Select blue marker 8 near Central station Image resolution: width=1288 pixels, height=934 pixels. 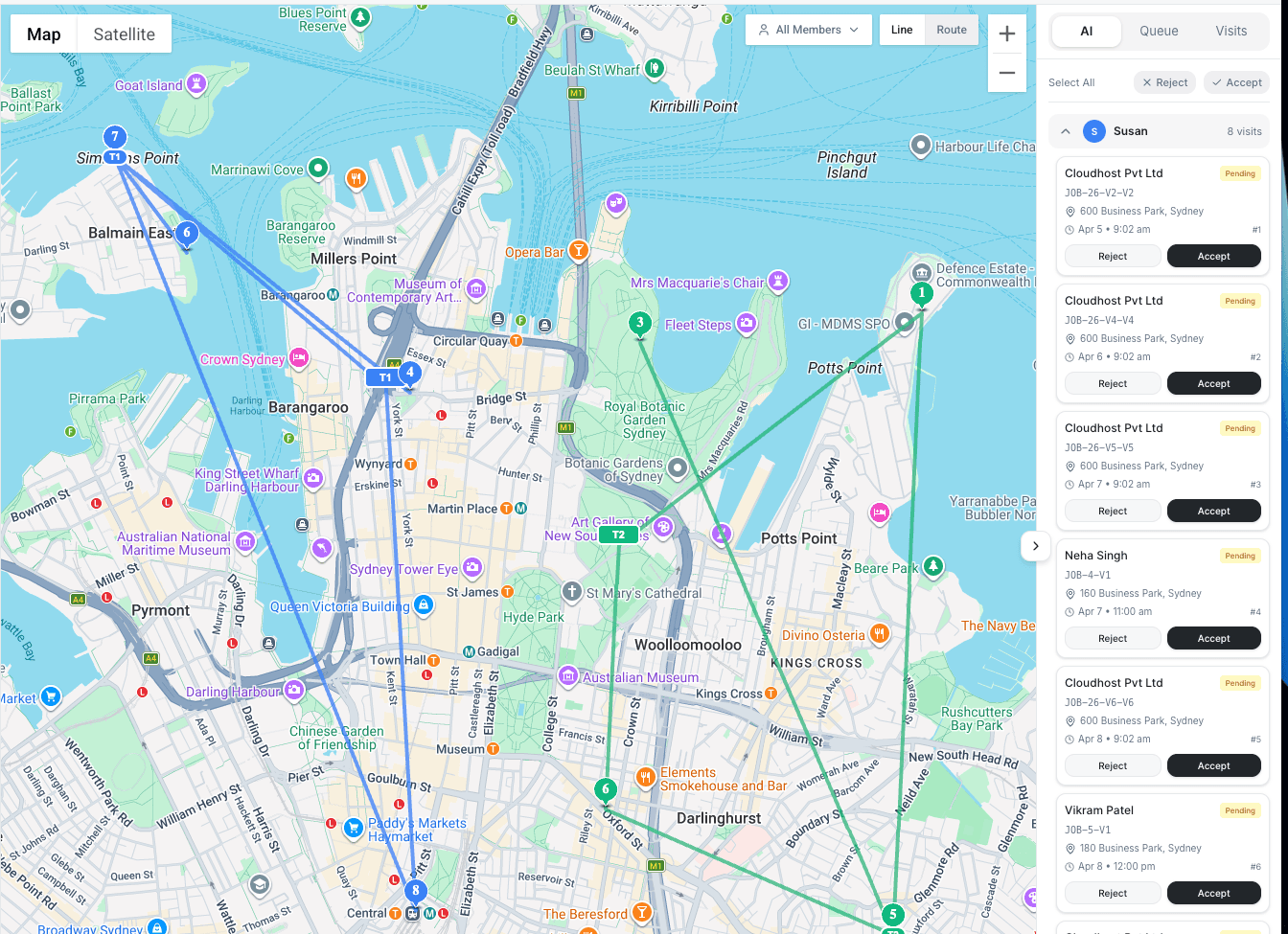click(x=415, y=890)
